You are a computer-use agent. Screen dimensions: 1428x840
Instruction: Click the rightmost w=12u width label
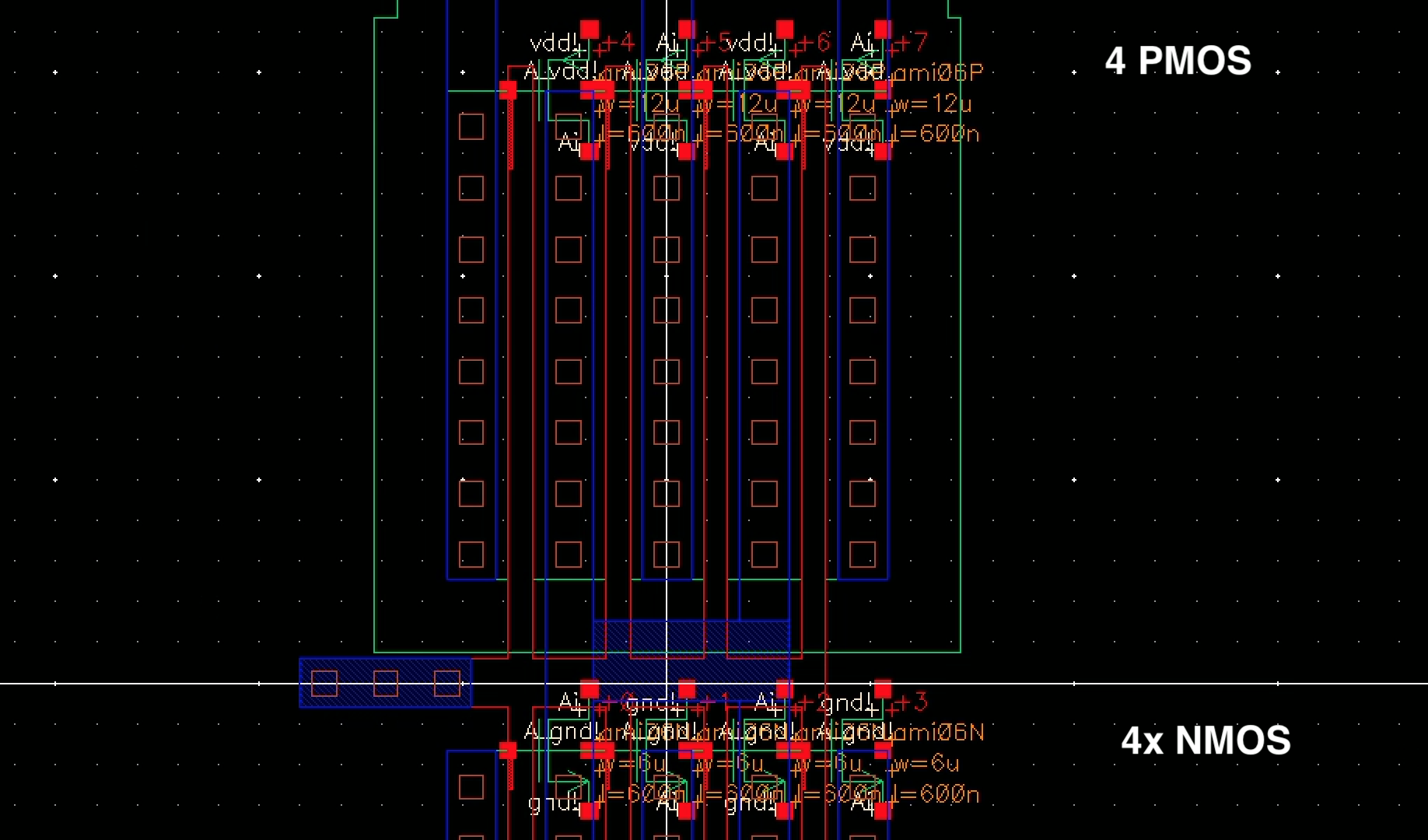pyautogui.click(x=932, y=104)
